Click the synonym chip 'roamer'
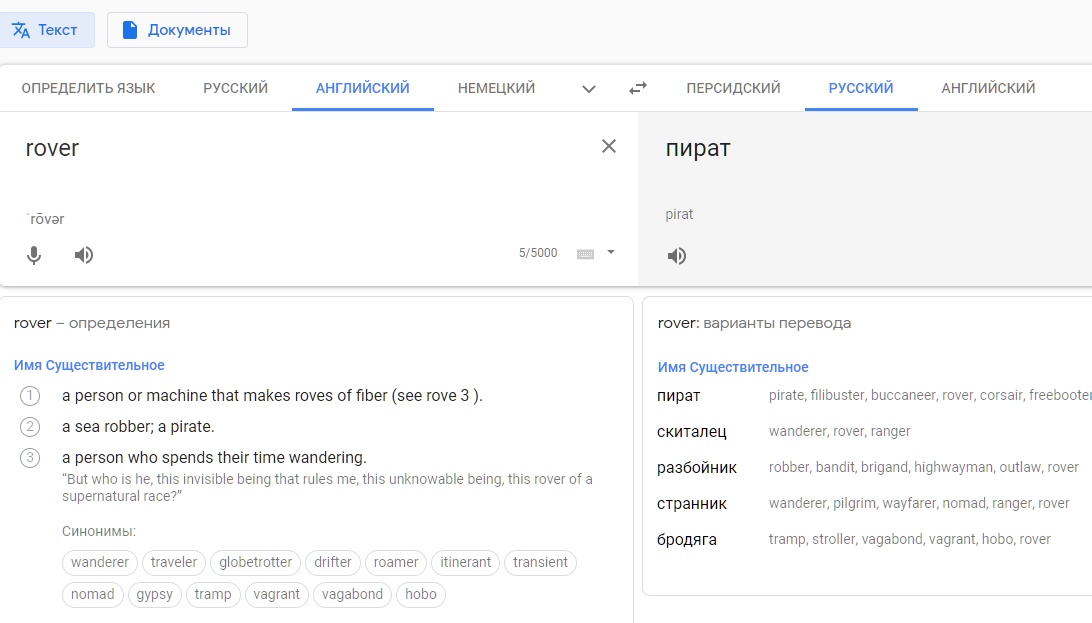Image resolution: width=1092 pixels, height=623 pixels. pyautogui.click(x=396, y=562)
